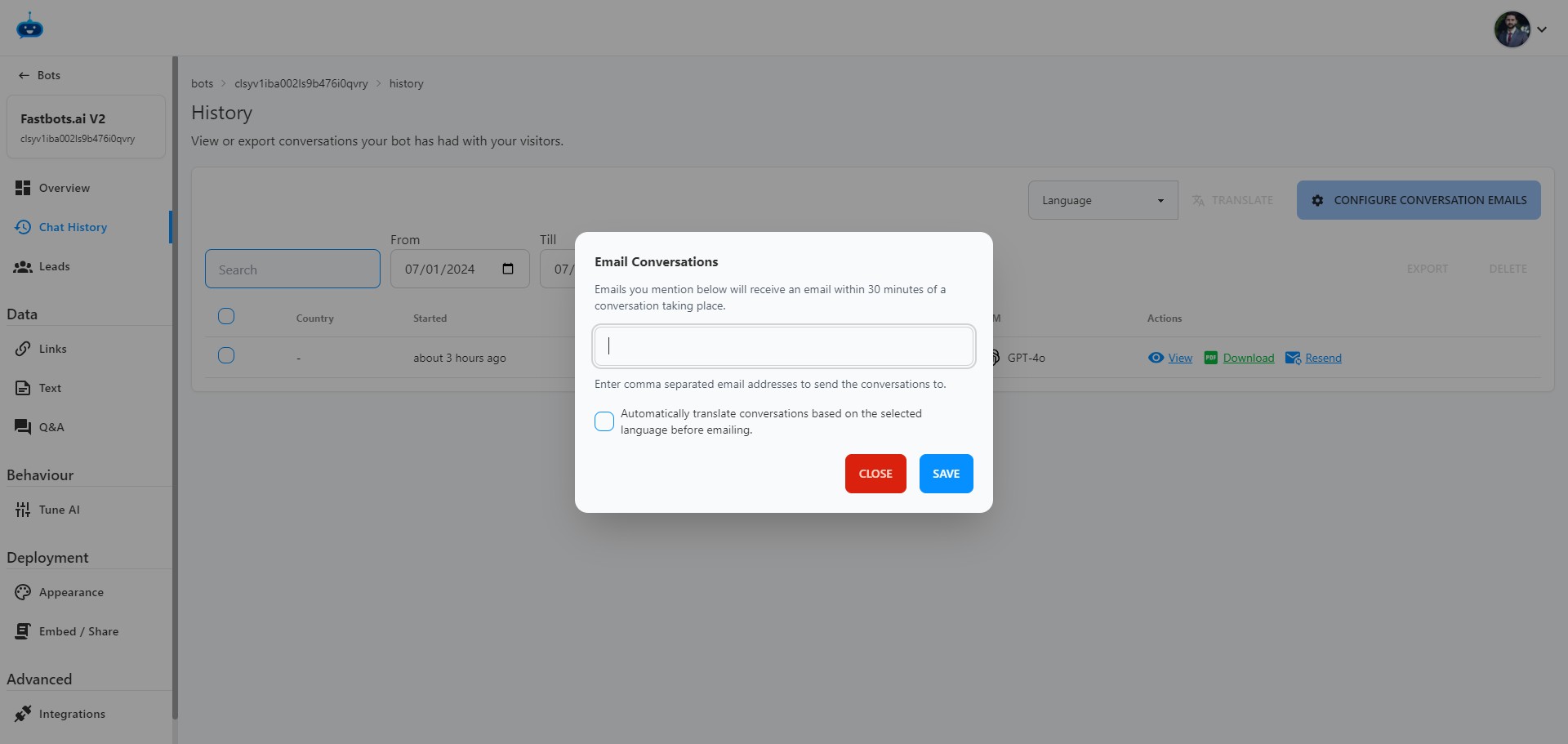Click the 'history' breadcrumb
Screen dimensions: 1568x744
tap(406, 83)
